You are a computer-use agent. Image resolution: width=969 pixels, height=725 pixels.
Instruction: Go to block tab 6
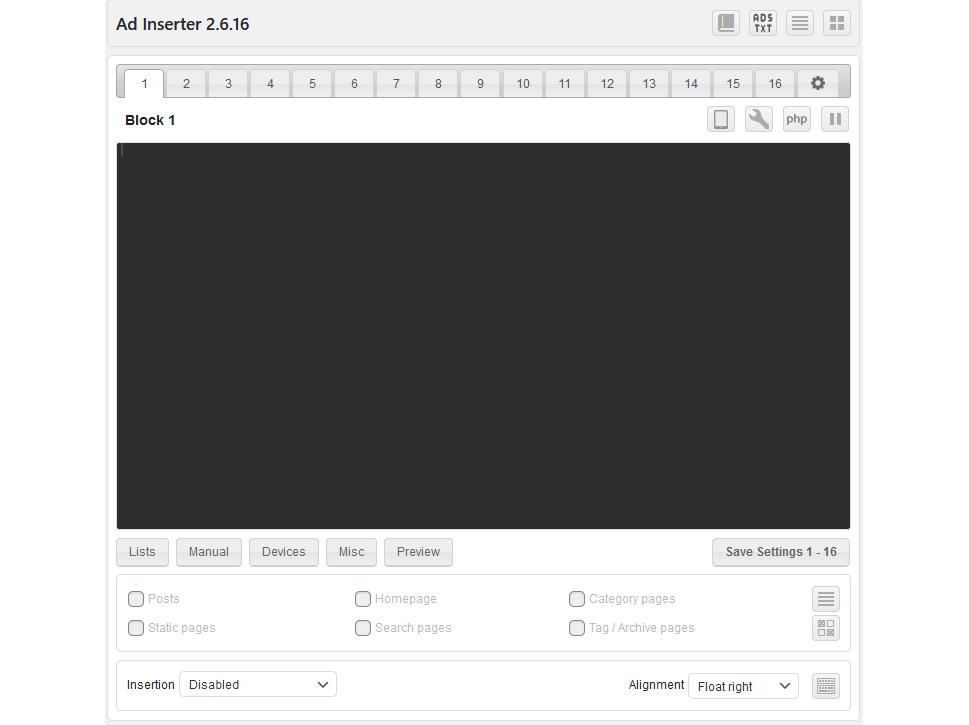(354, 83)
